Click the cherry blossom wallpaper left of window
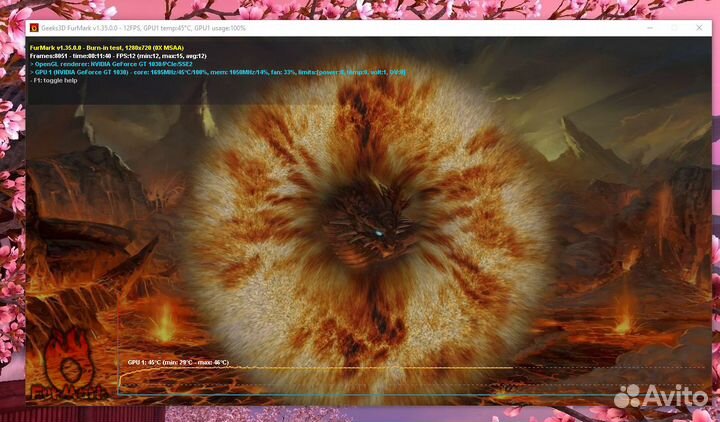This screenshot has height=422, width=720. point(12,200)
